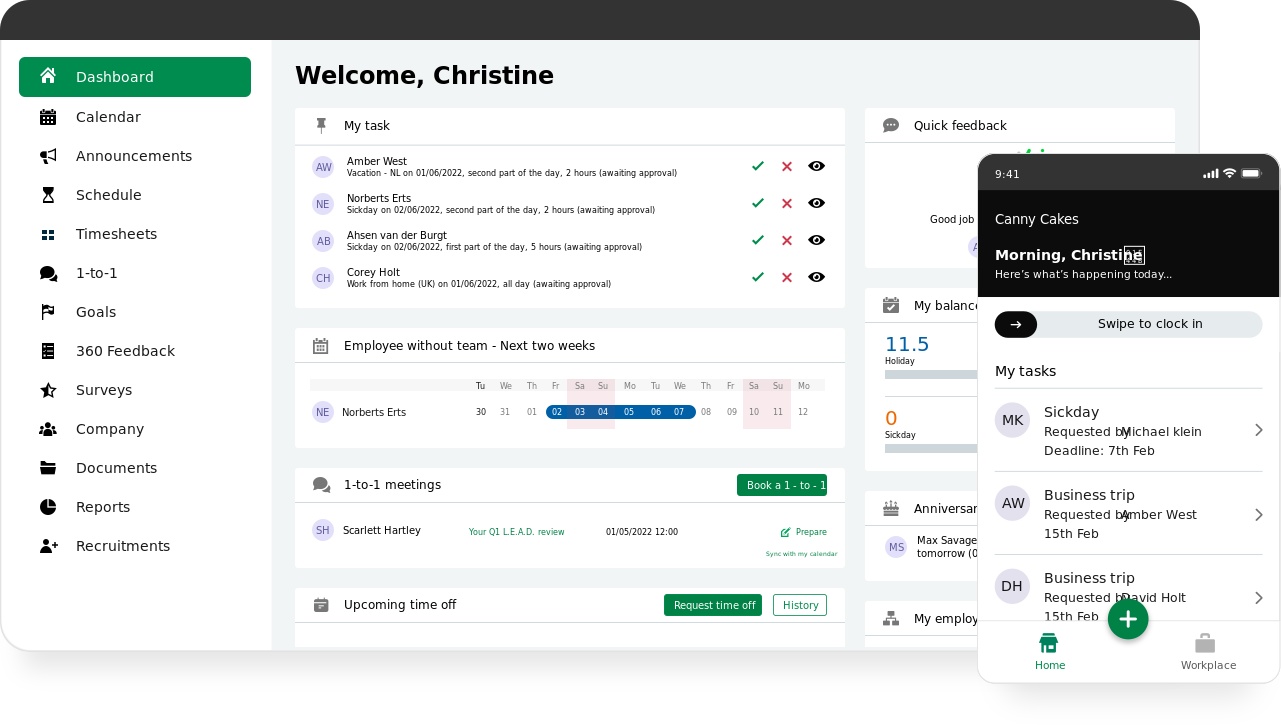1281x726 pixels.
Task: Click the Reports pie chart icon
Action: click(x=48, y=507)
